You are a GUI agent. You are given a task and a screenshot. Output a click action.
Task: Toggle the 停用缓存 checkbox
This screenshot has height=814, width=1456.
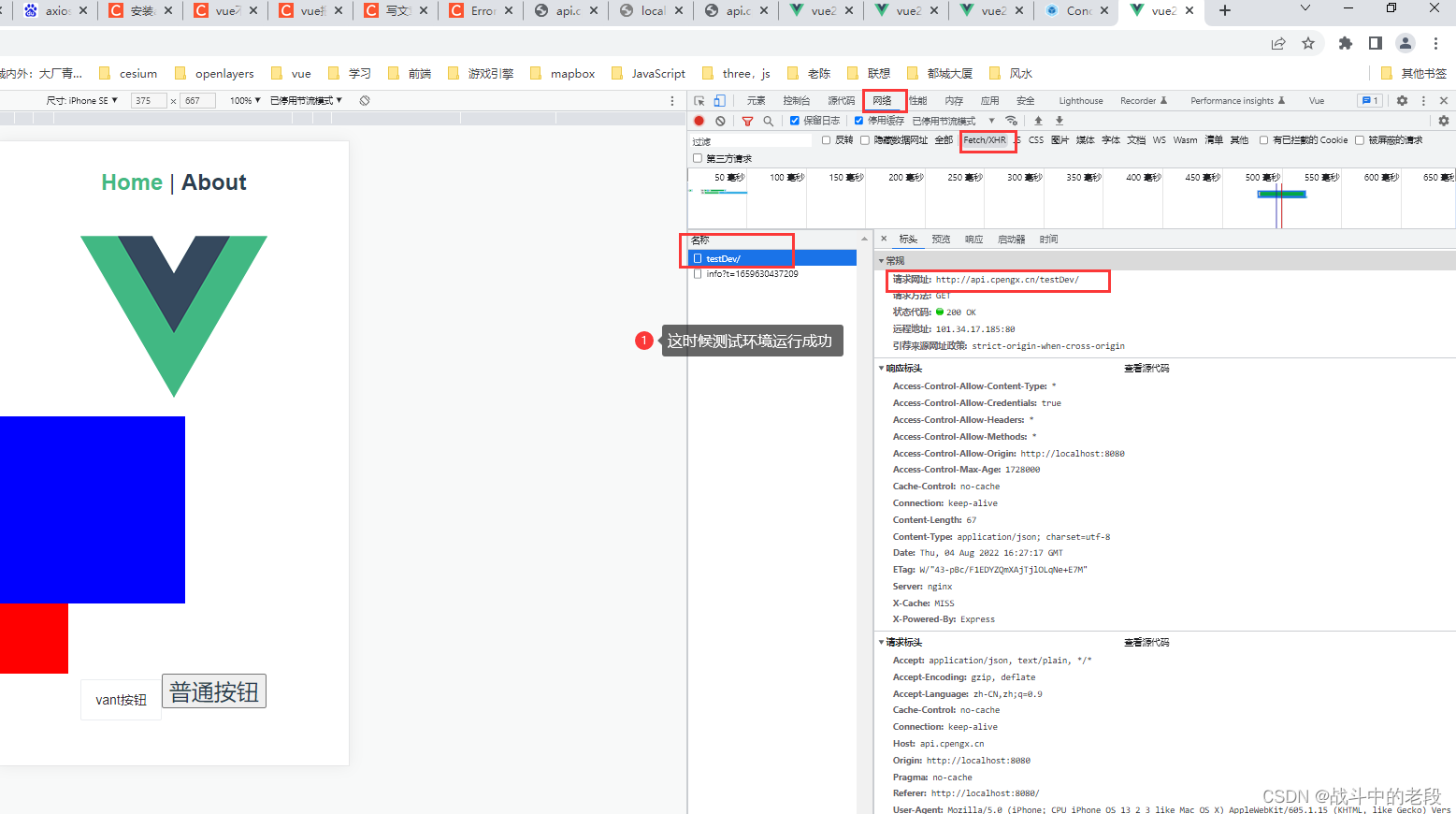pyautogui.click(x=858, y=121)
